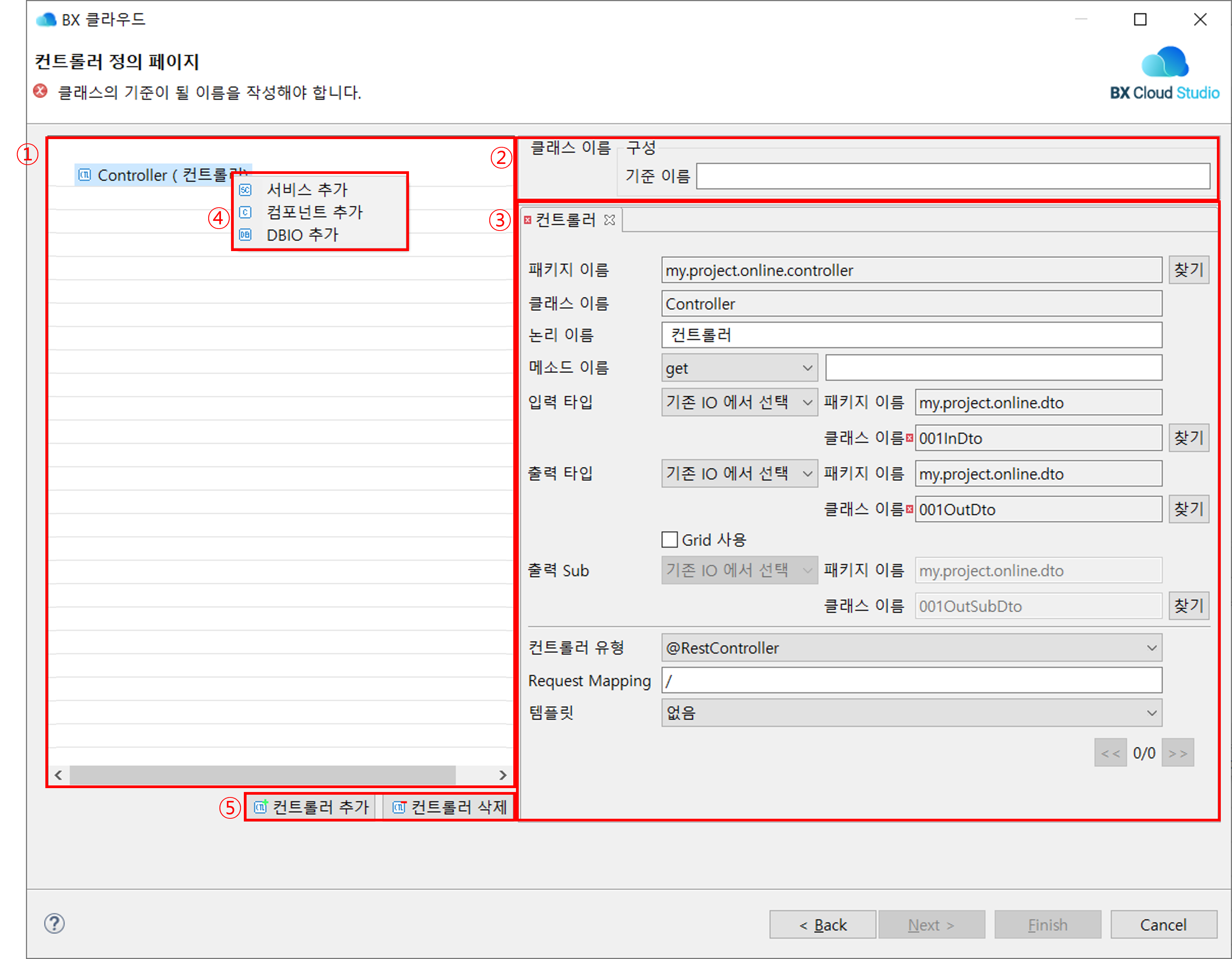Click the DBIO 추가 menu icon

[x=245, y=234]
